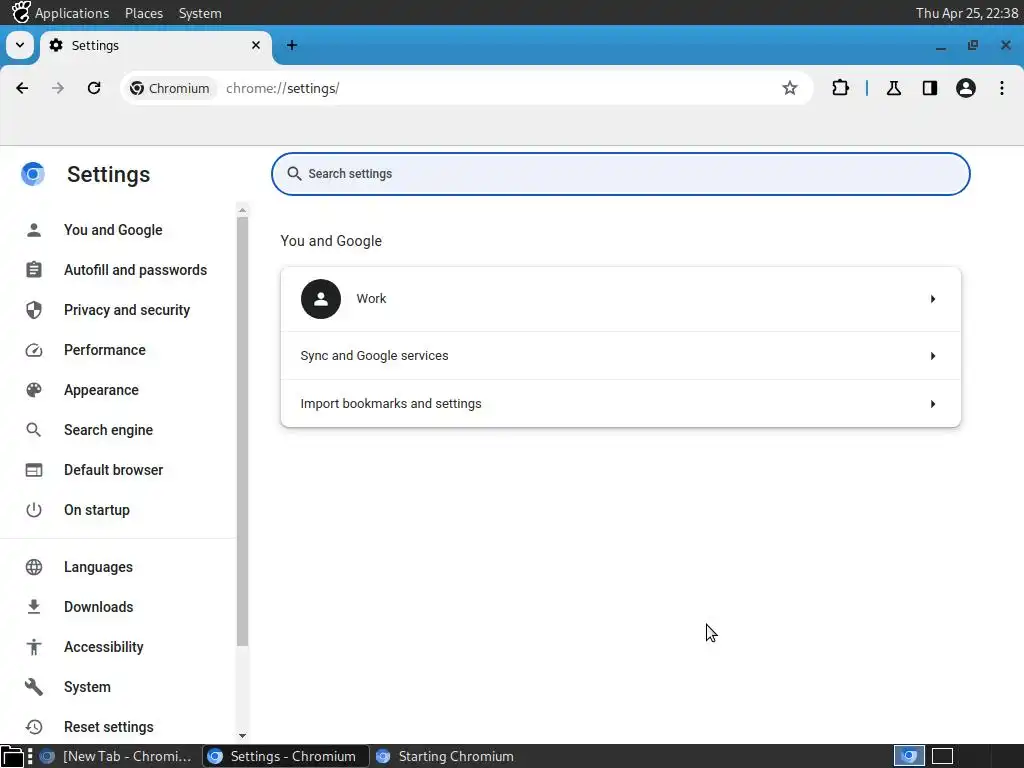Click the Autofill clipboard icon

click(x=34, y=270)
